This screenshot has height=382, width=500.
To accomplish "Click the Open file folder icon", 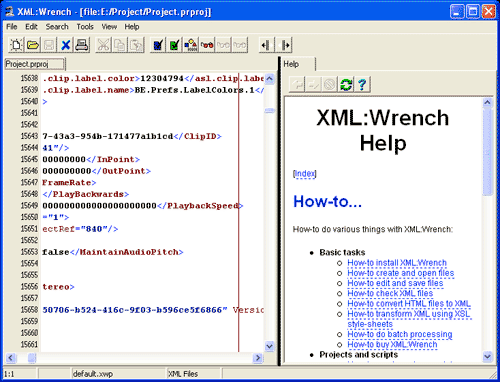I will [32, 45].
